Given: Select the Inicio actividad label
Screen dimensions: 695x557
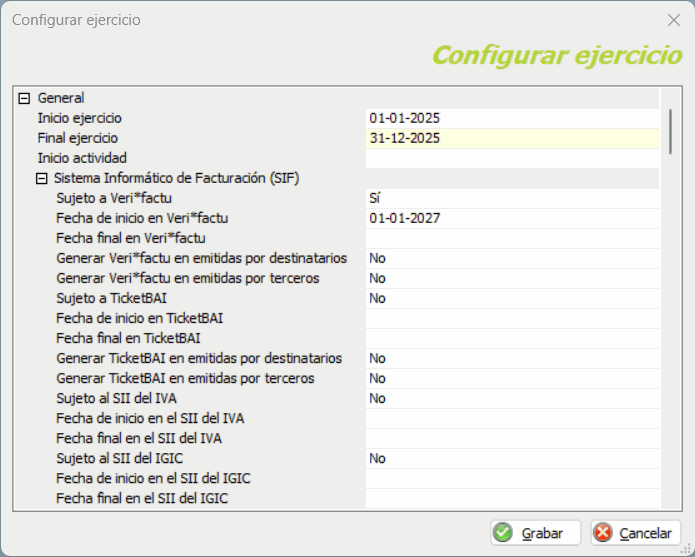Looking at the screenshot, I should (82, 158).
